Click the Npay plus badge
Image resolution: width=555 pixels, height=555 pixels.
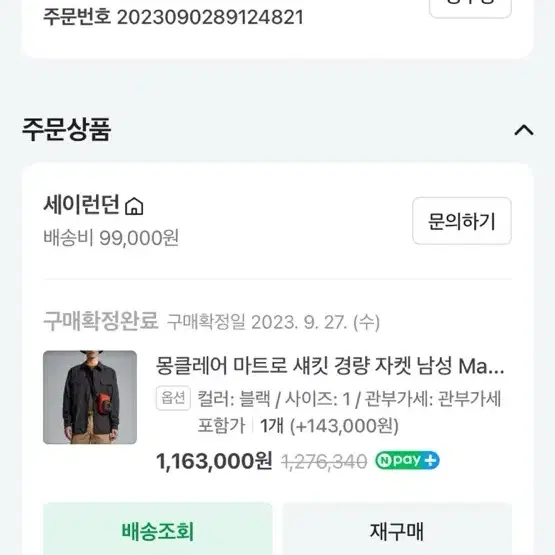coord(407,460)
